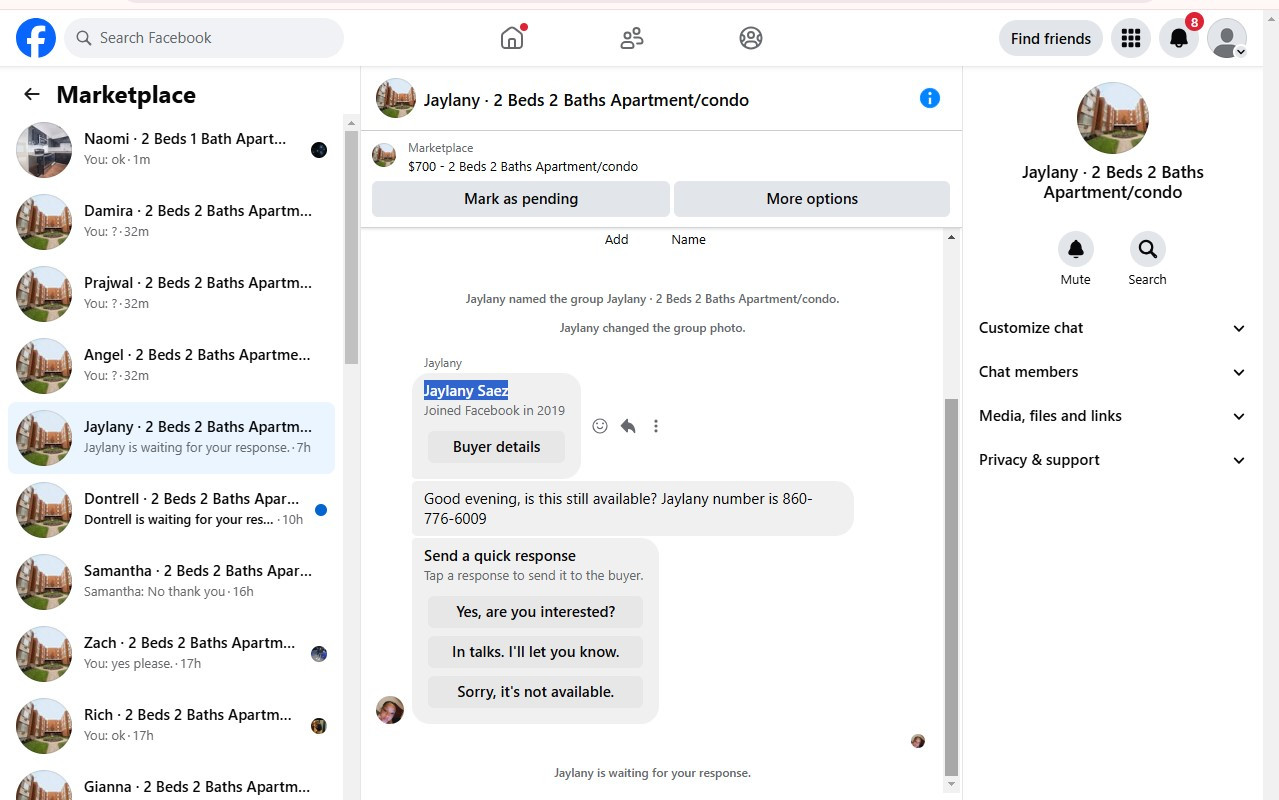Search in conversation magnifier icon
Image resolution: width=1279 pixels, height=800 pixels.
coord(1147,249)
